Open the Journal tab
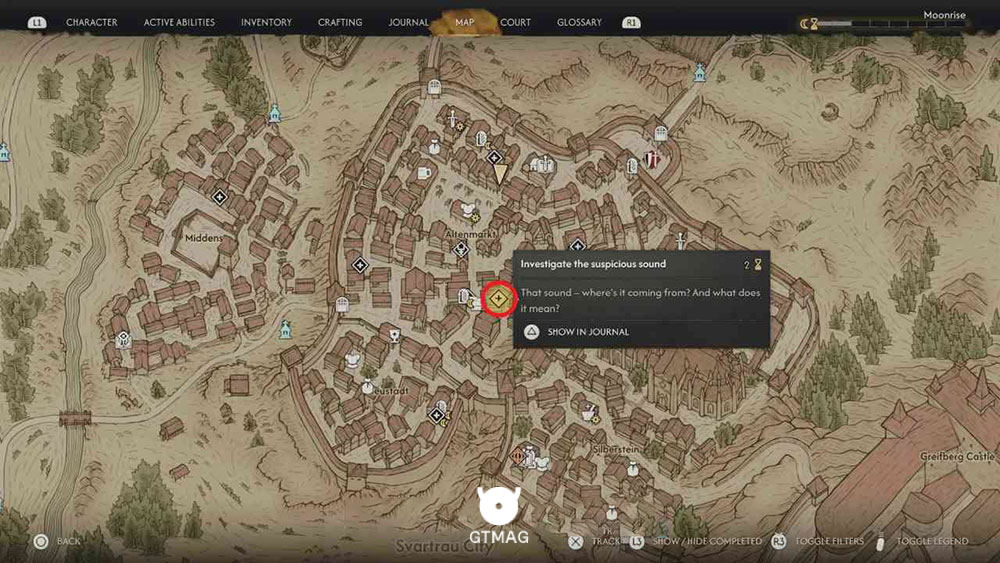This screenshot has height=563, width=1000. coord(408,22)
